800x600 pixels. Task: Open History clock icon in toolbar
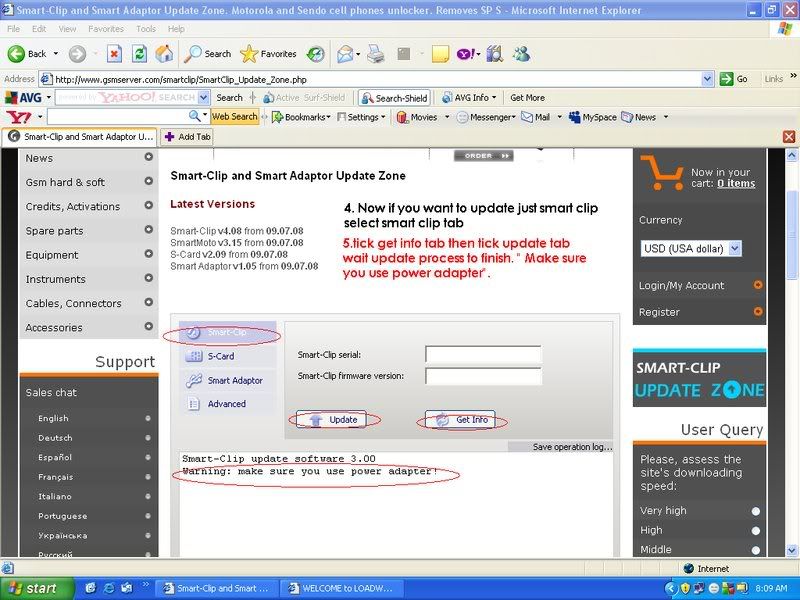315,54
